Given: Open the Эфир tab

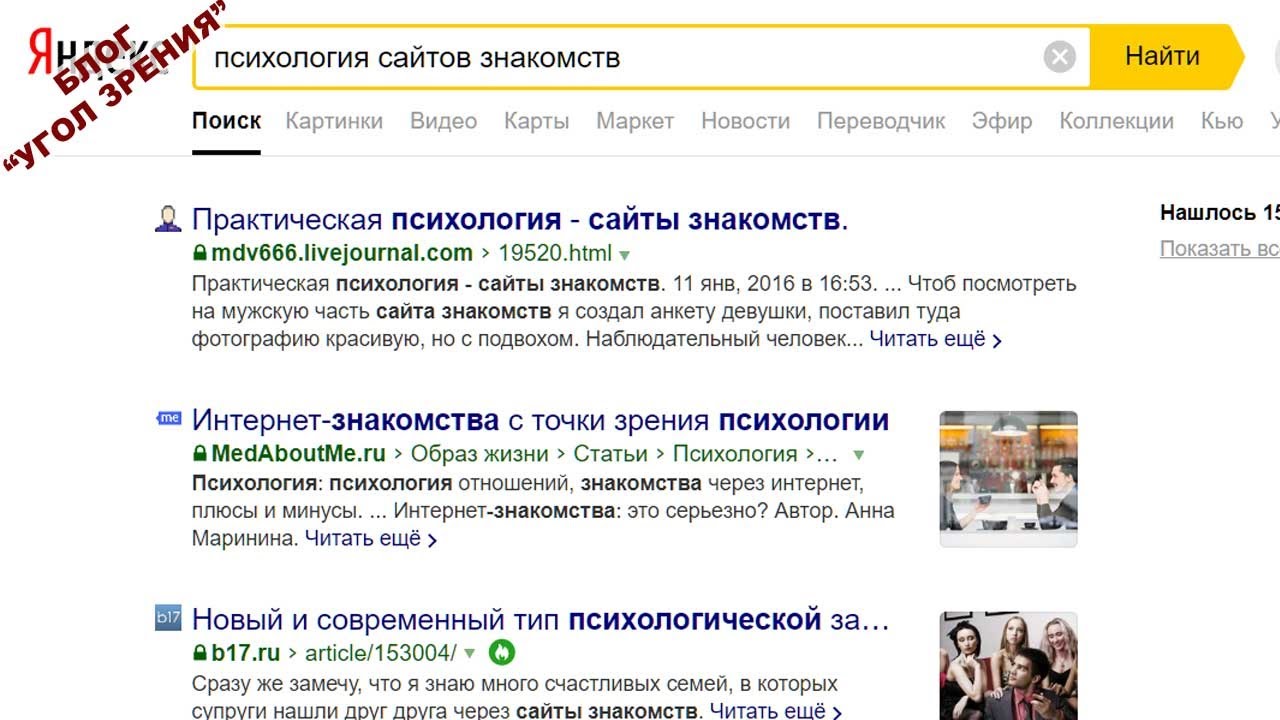Looking at the screenshot, I should pyautogui.click(x=1002, y=121).
